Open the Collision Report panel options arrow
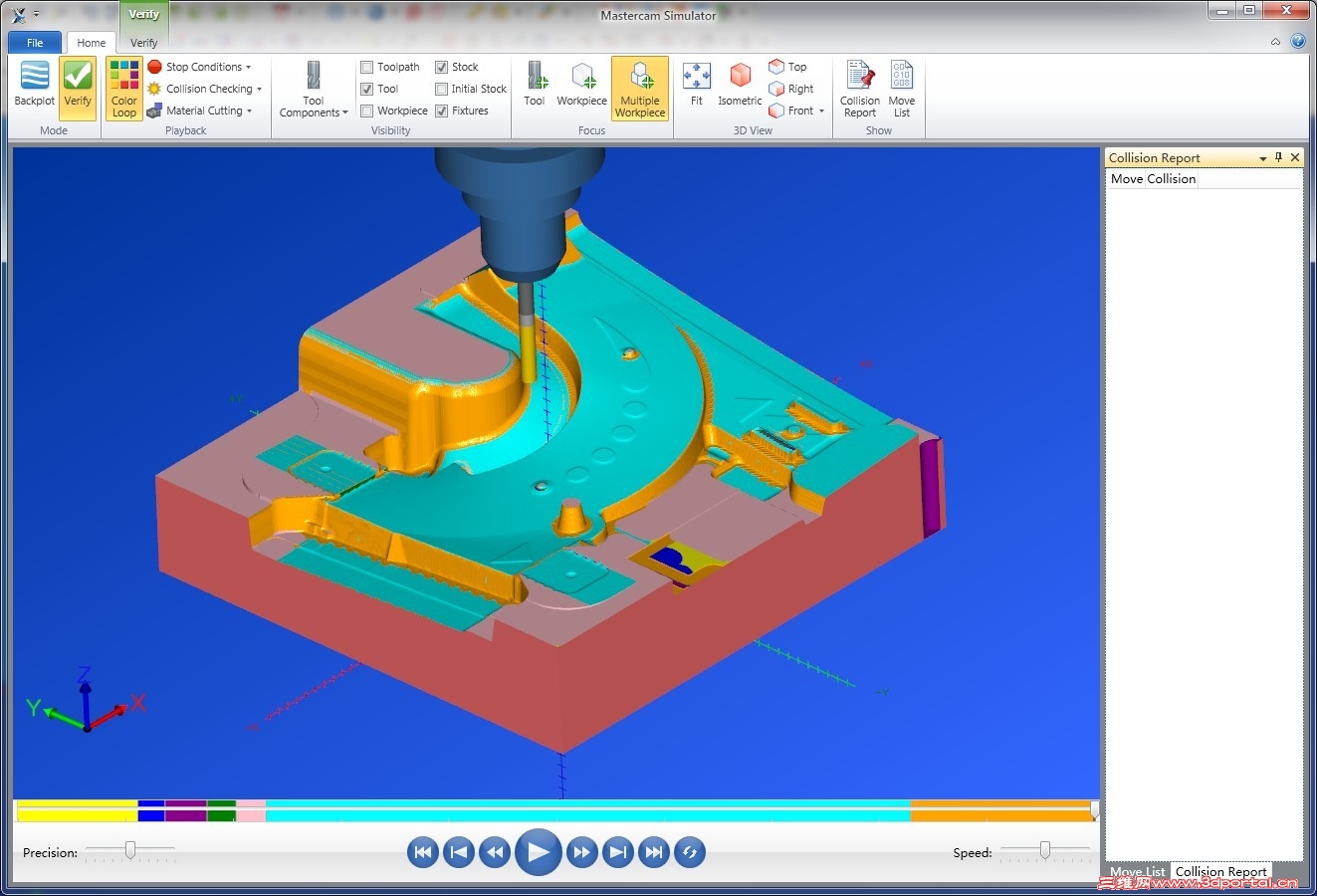 [1263, 158]
